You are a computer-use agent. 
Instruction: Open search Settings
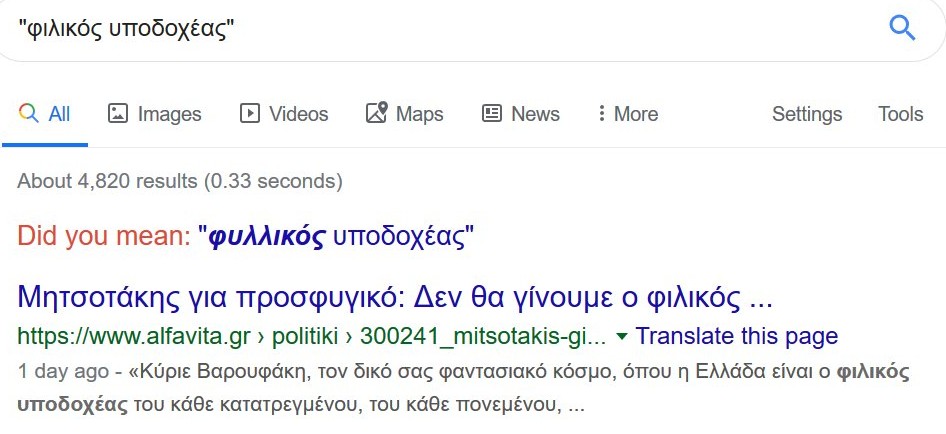pyautogui.click(x=807, y=114)
